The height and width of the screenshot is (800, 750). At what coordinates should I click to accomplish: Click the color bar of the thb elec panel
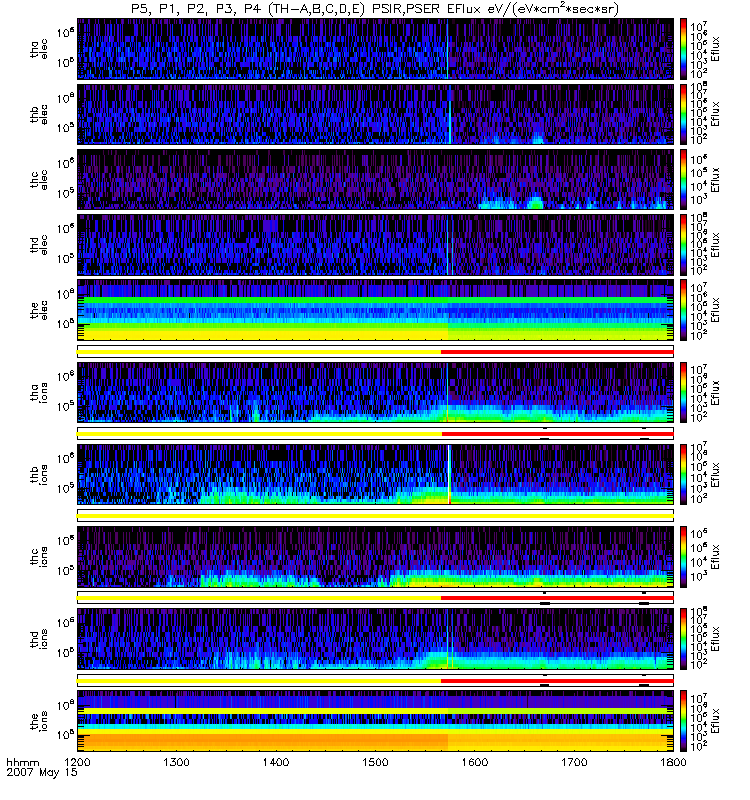tap(683, 114)
